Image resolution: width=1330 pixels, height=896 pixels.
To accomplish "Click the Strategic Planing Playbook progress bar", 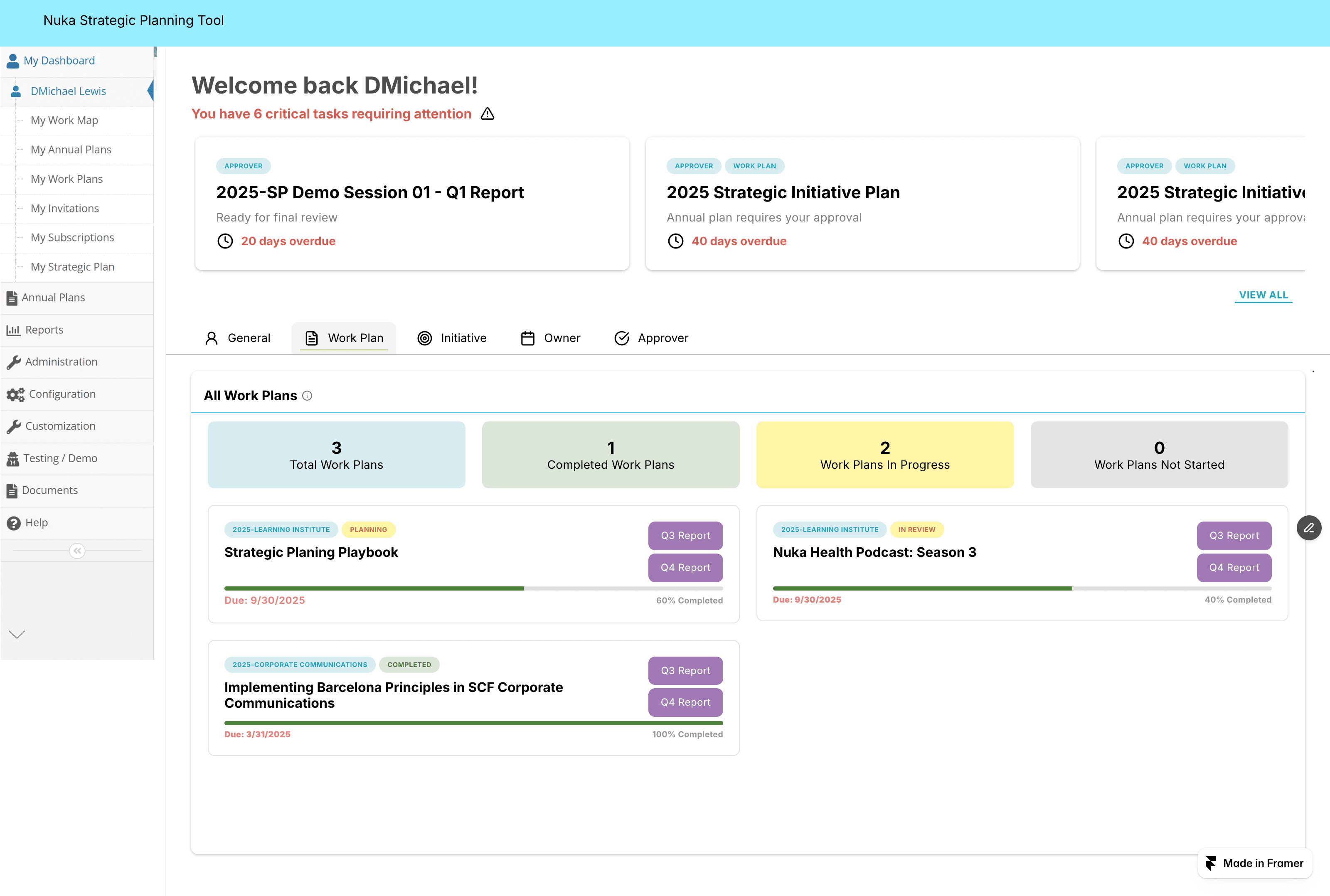I will tap(473, 588).
